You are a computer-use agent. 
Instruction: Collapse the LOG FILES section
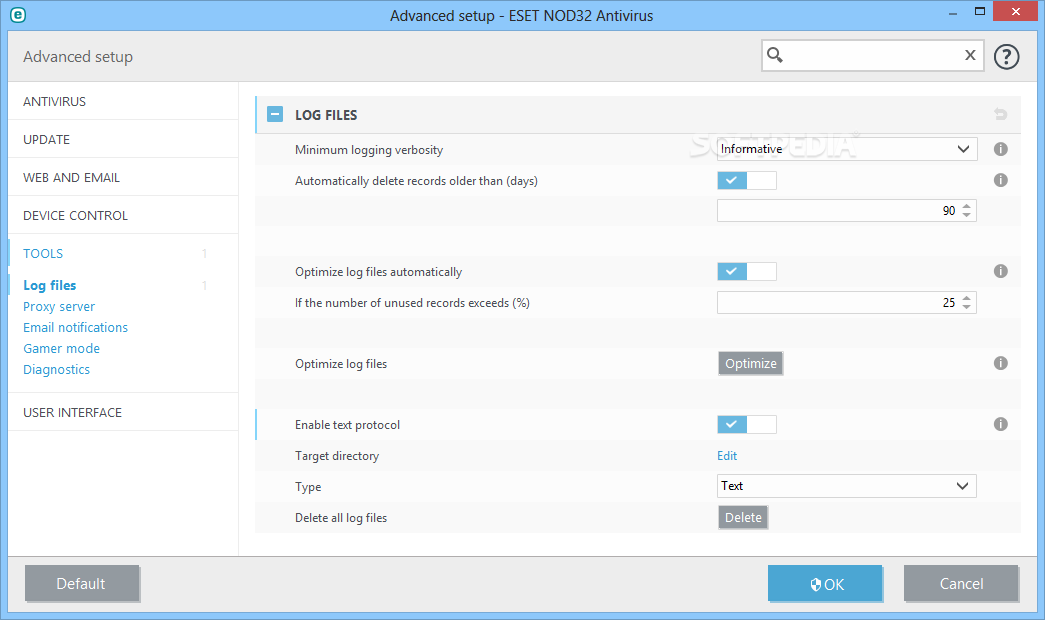(x=275, y=115)
